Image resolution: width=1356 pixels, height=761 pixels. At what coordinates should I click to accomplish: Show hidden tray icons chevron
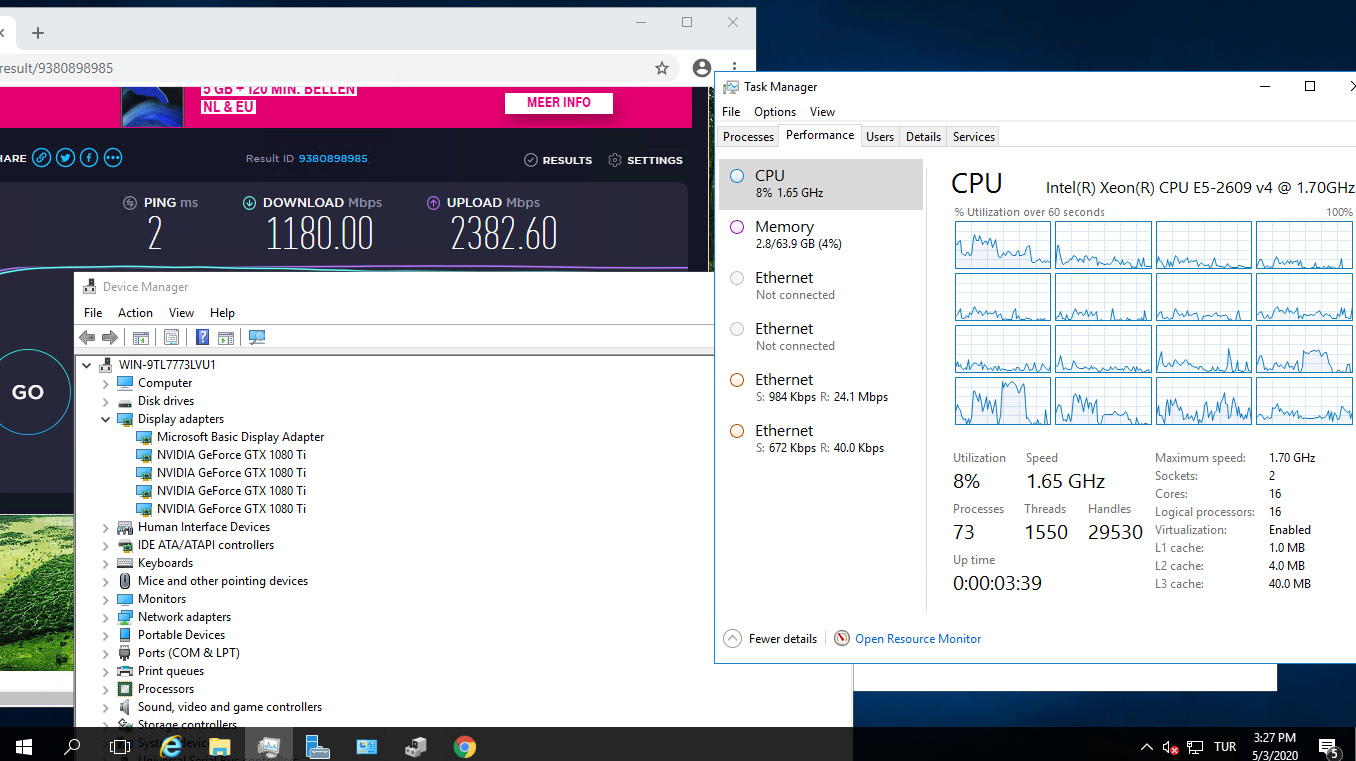(x=1146, y=747)
